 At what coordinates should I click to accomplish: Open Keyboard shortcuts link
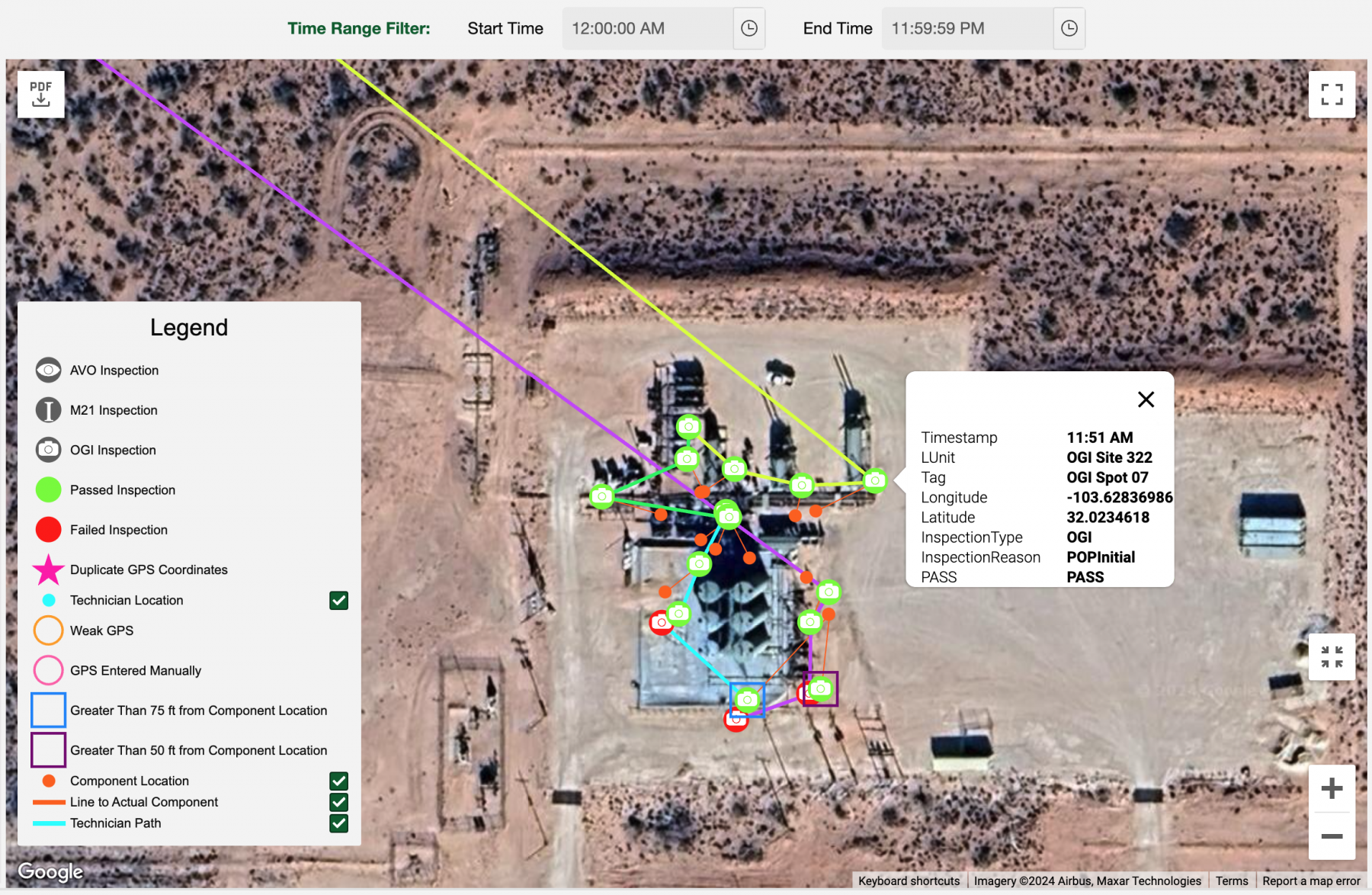[x=909, y=881]
